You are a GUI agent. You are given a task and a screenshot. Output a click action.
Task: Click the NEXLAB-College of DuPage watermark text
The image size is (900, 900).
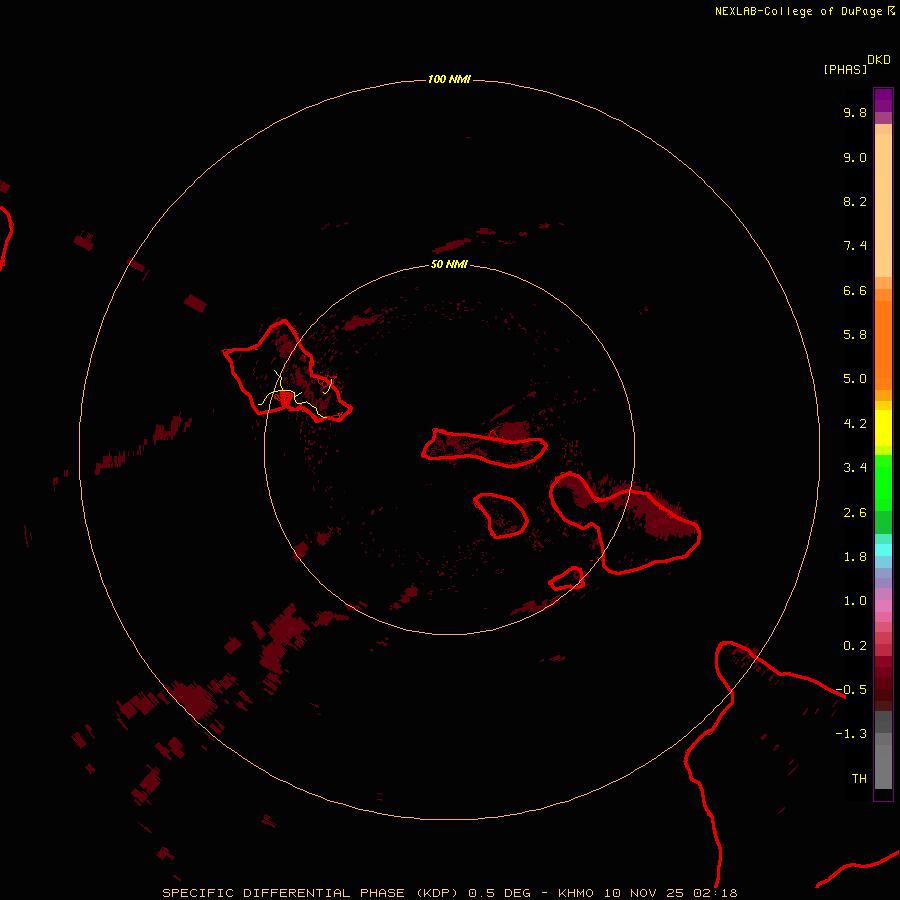[798, 11]
